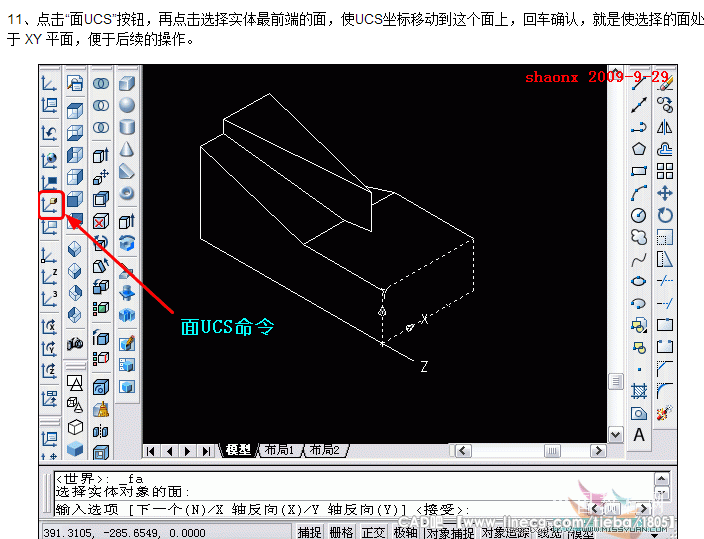This screenshot has width=704, height=539.
Task: Toggle 极轴 polar tracking in status bar
Action: (405, 533)
